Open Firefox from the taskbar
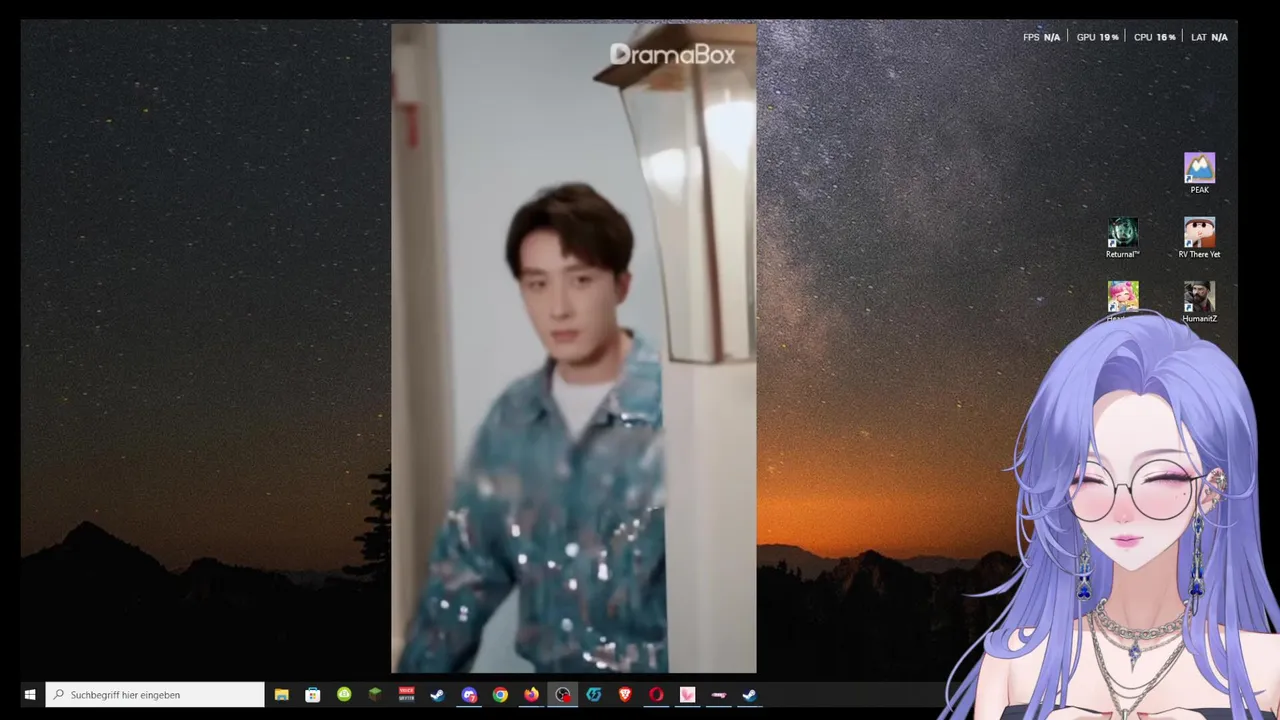Viewport: 1280px width, 720px height. tap(531, 695)
